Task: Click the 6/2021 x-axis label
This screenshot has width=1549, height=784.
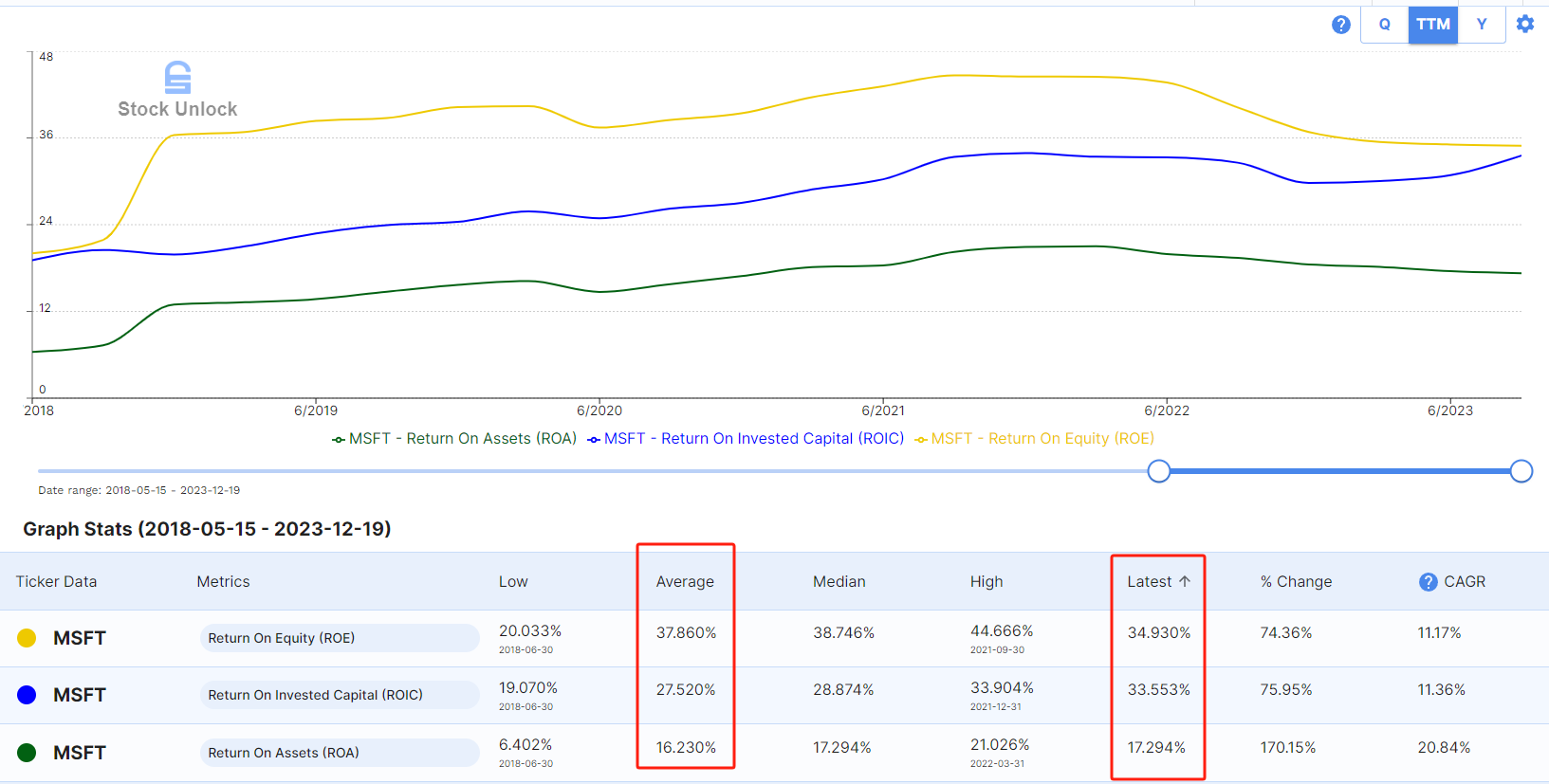Action: click(x=883, y=410)
